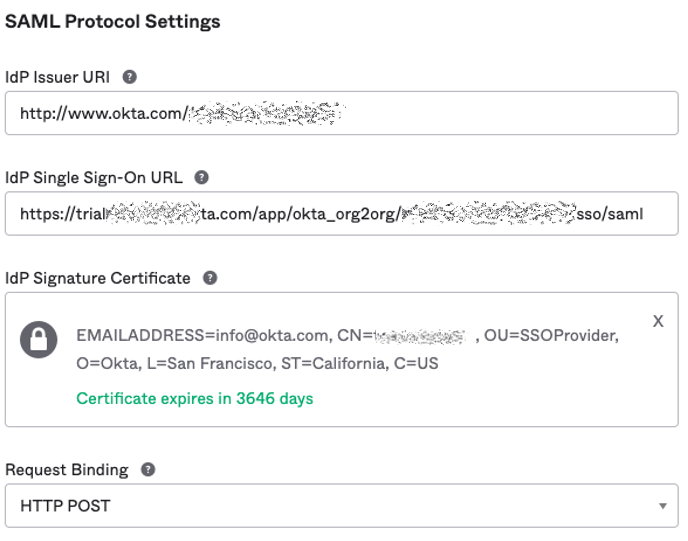This screenshot has width=688, height=541.
Task: Open help tooltip for IdP Single Sign-On URL
Action: coord(201,177)
